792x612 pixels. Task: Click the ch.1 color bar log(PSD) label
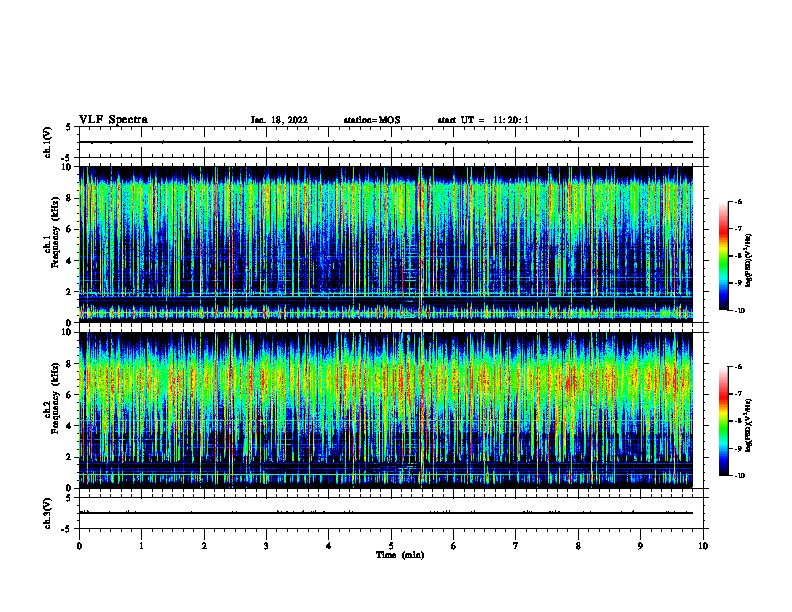pos(749,260)
